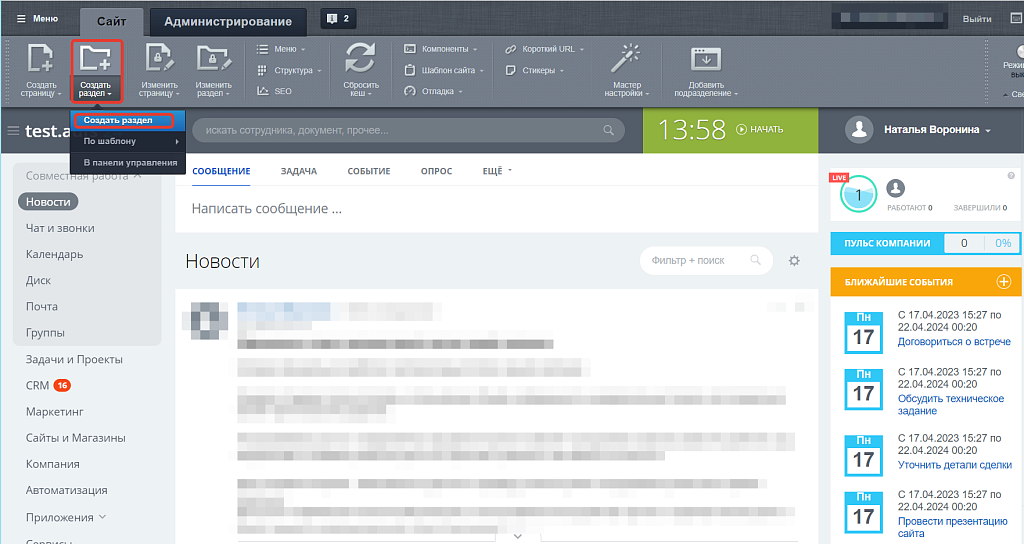Click the ПУЛЬС КОМПАНИИ bar
1024x544 pixels.
(924, 243)
